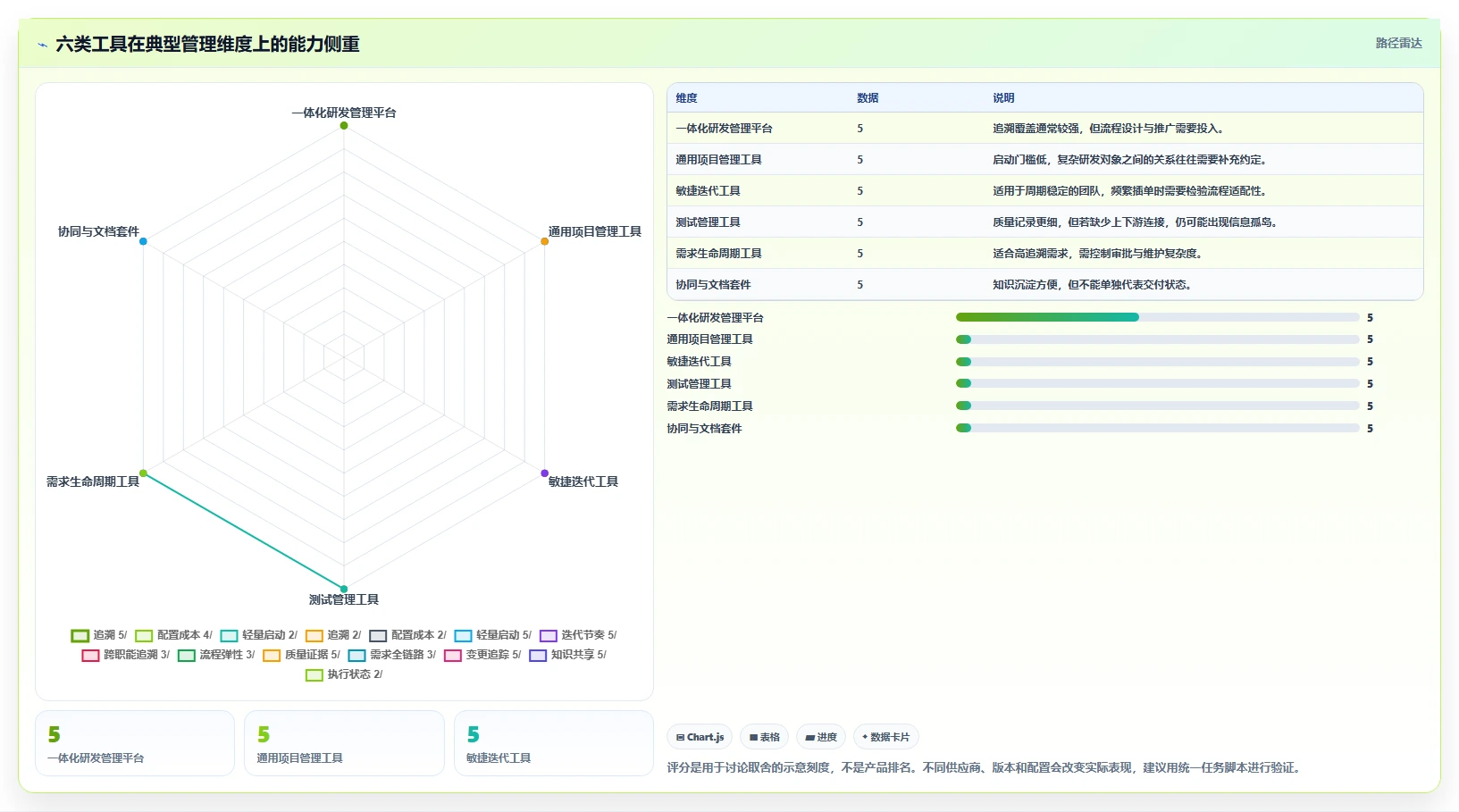Click the 进度 chip
This screenshot has width=1459, height=812.
820,737
